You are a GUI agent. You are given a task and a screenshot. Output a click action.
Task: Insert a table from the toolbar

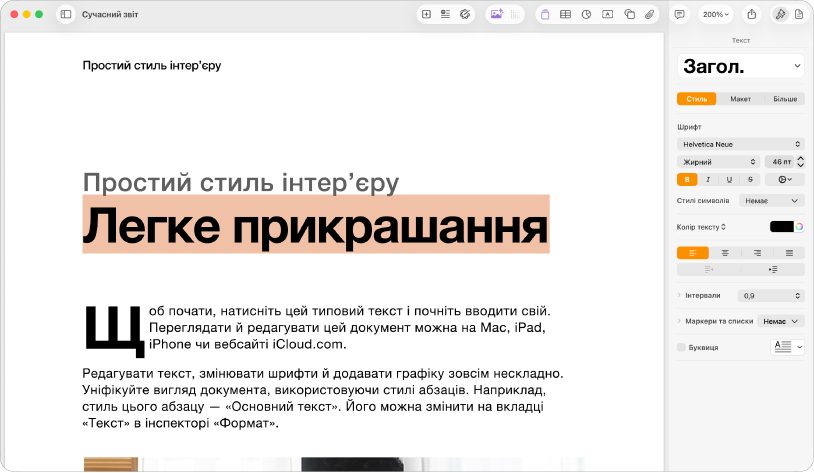(565, 15)
